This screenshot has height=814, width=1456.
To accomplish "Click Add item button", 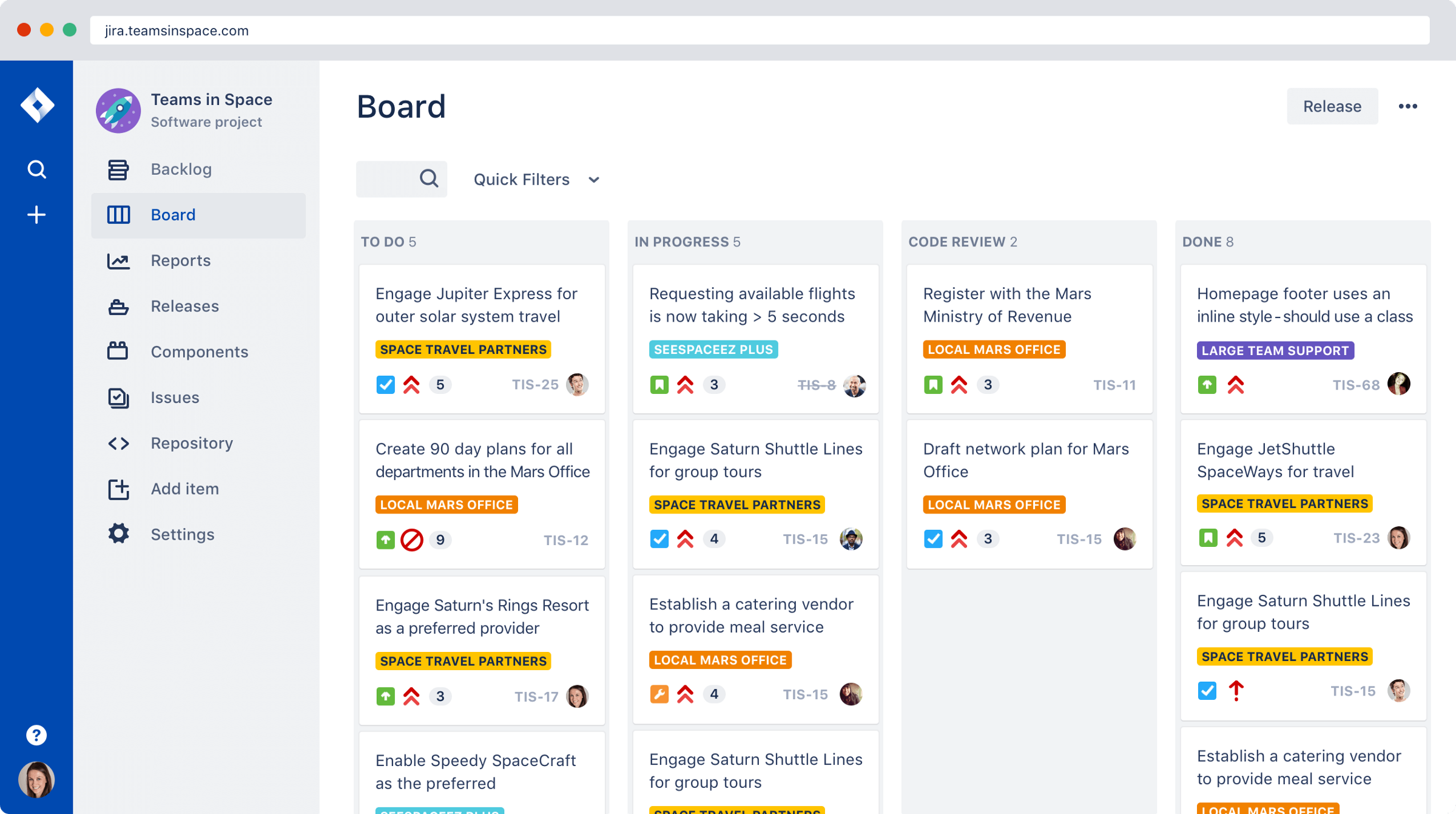I will click(183, 488).
